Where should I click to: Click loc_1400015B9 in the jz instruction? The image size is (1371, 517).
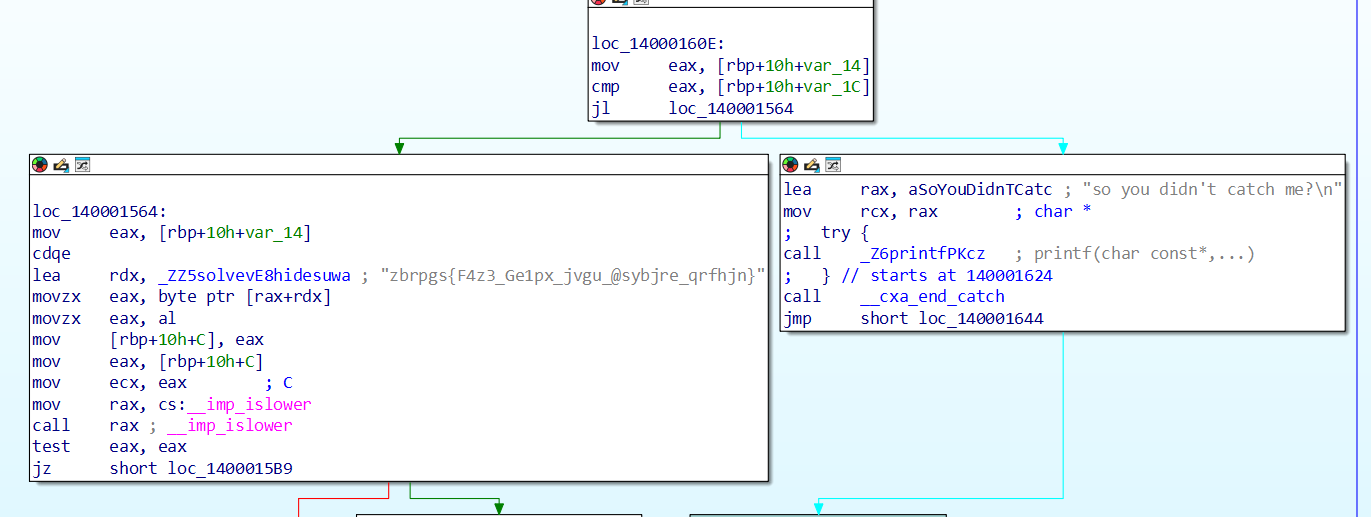pyautogui.click(x=230, y=469)
